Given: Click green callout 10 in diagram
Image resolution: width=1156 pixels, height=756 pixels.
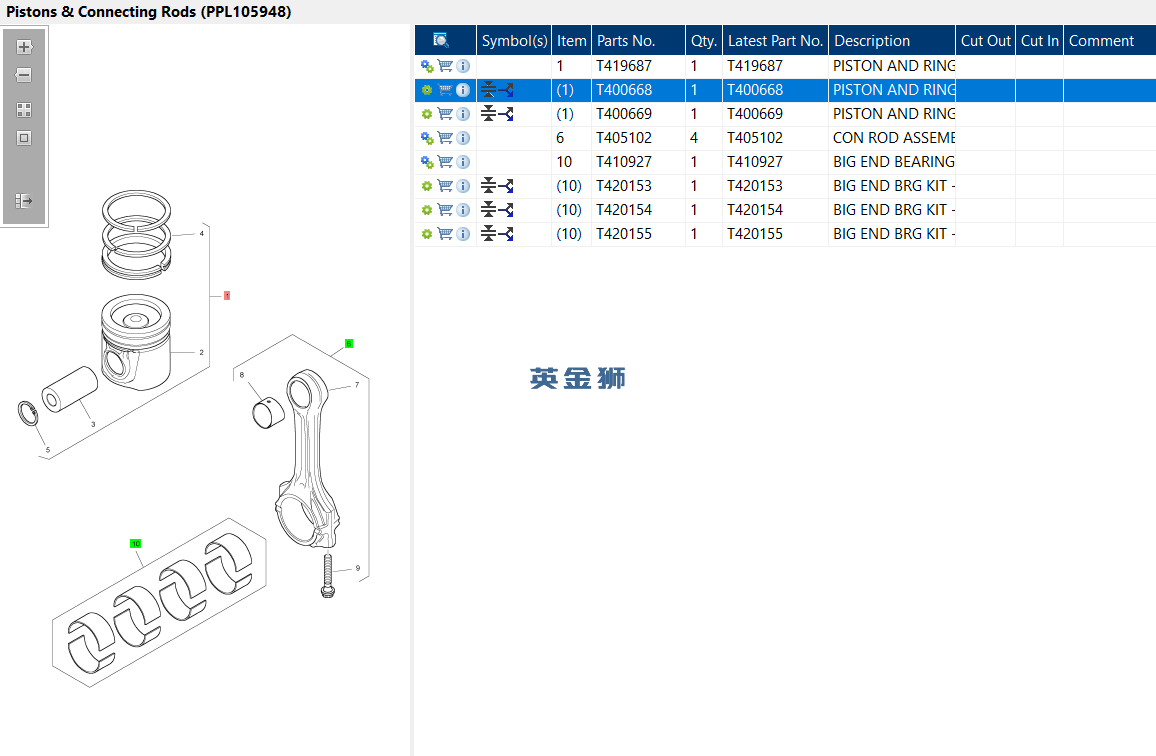Looking at the screenshot, I should (135, 543).
